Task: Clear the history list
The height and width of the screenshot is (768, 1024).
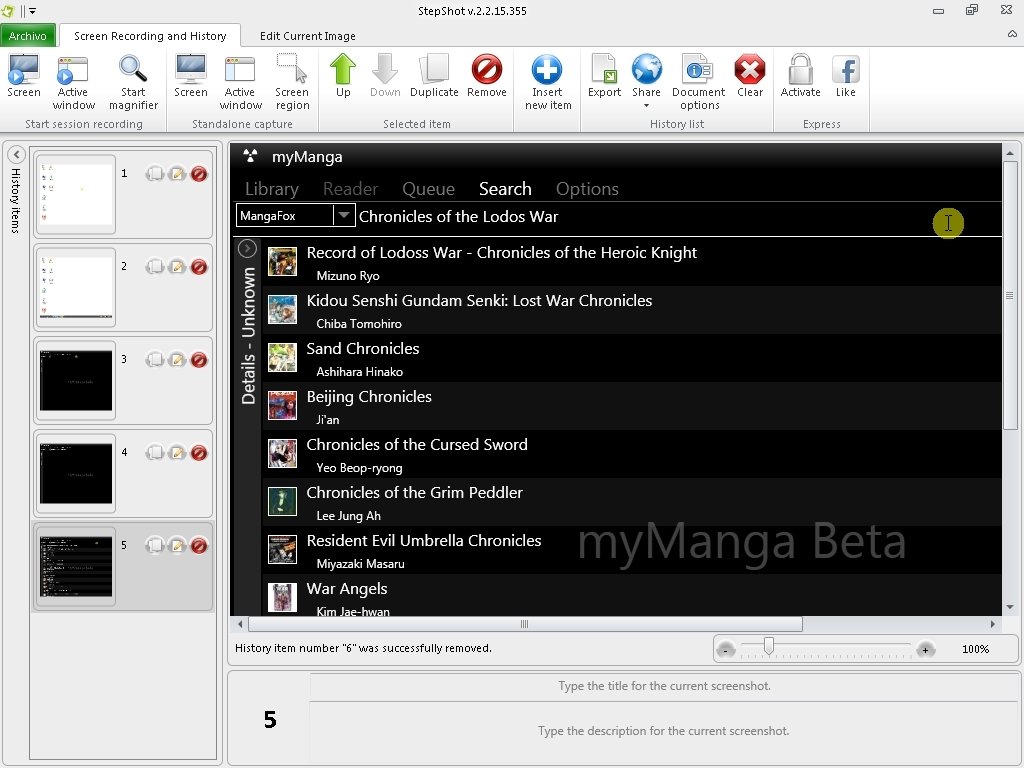Action: tap(750, 76)
